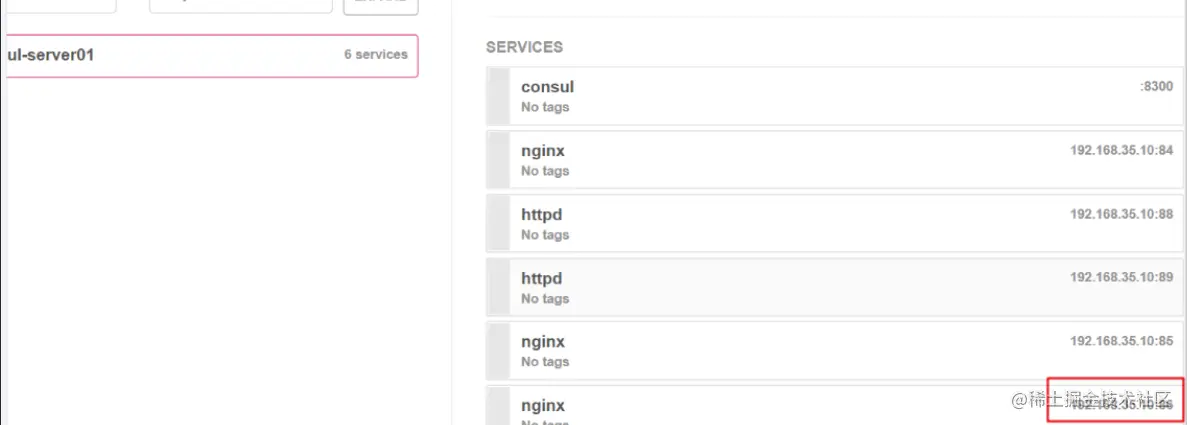Select the ul-server01 node entry
The height and width of the screenshot is (425, 1187).
(210, 55)
